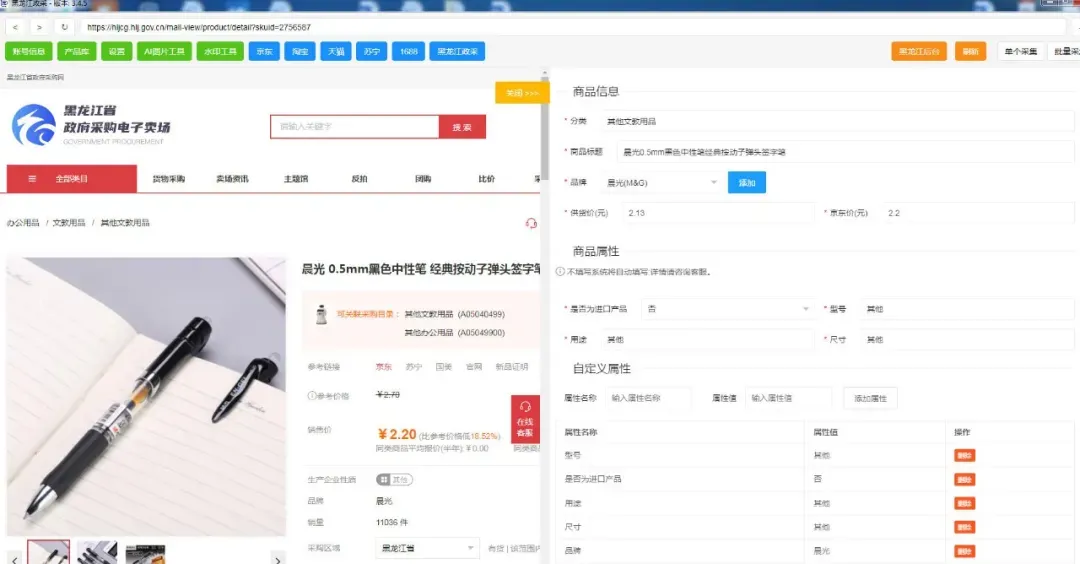The height and width of the screenshot is (564, 1080).
Task: Click 文教用品 in the breadcrumb
Action: click(69, 223)
